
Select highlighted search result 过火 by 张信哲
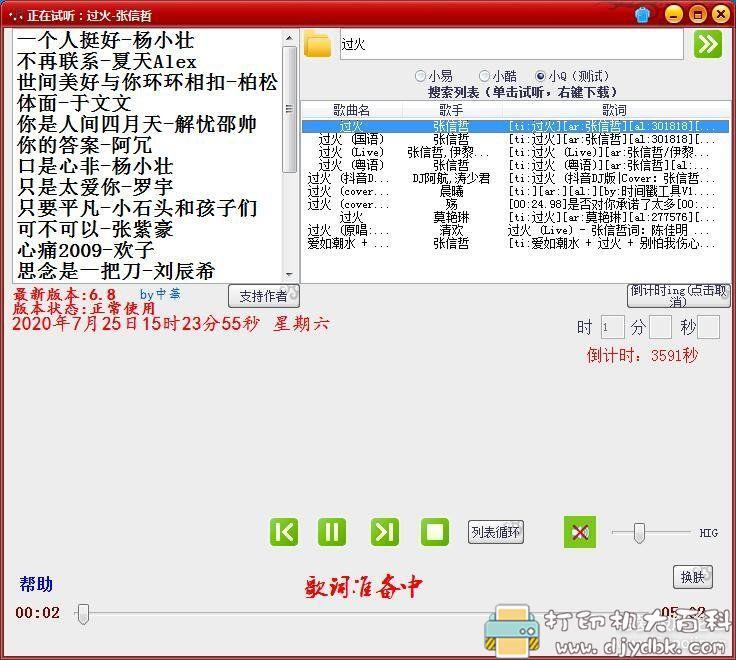pyautogui.click(x=515, y=126)
